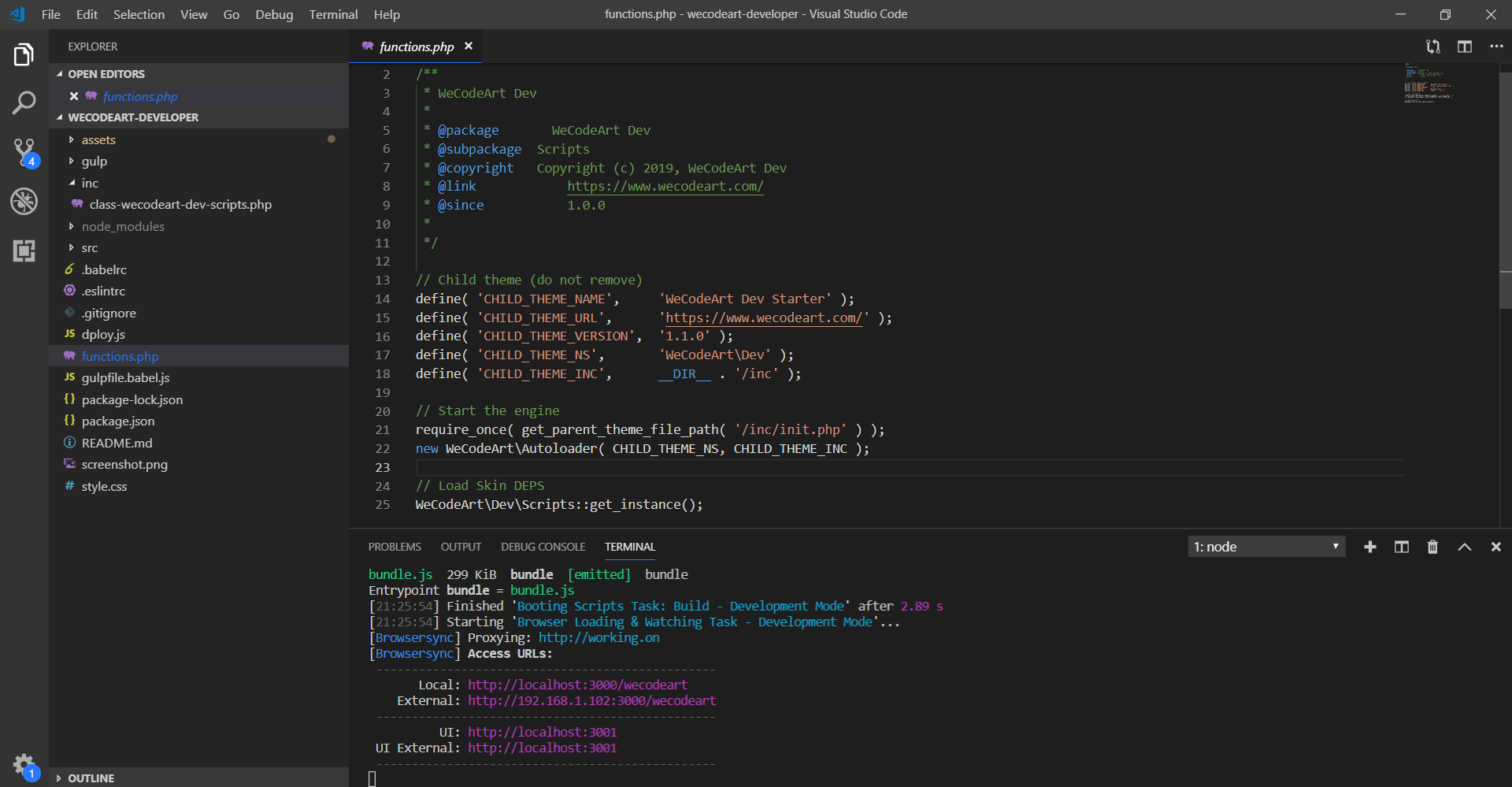
Task: Switch to the Problems tab
Action: [395, 547]
